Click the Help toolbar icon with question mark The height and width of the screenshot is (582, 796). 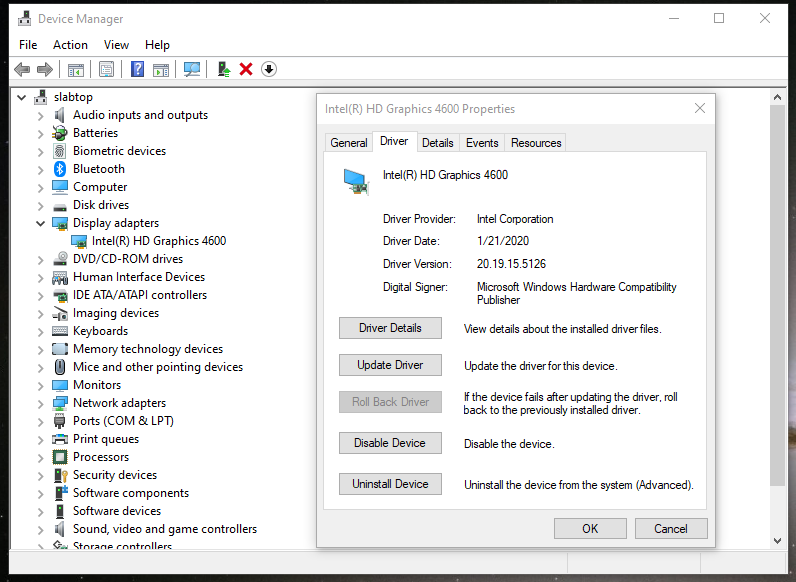coord(137,69)
